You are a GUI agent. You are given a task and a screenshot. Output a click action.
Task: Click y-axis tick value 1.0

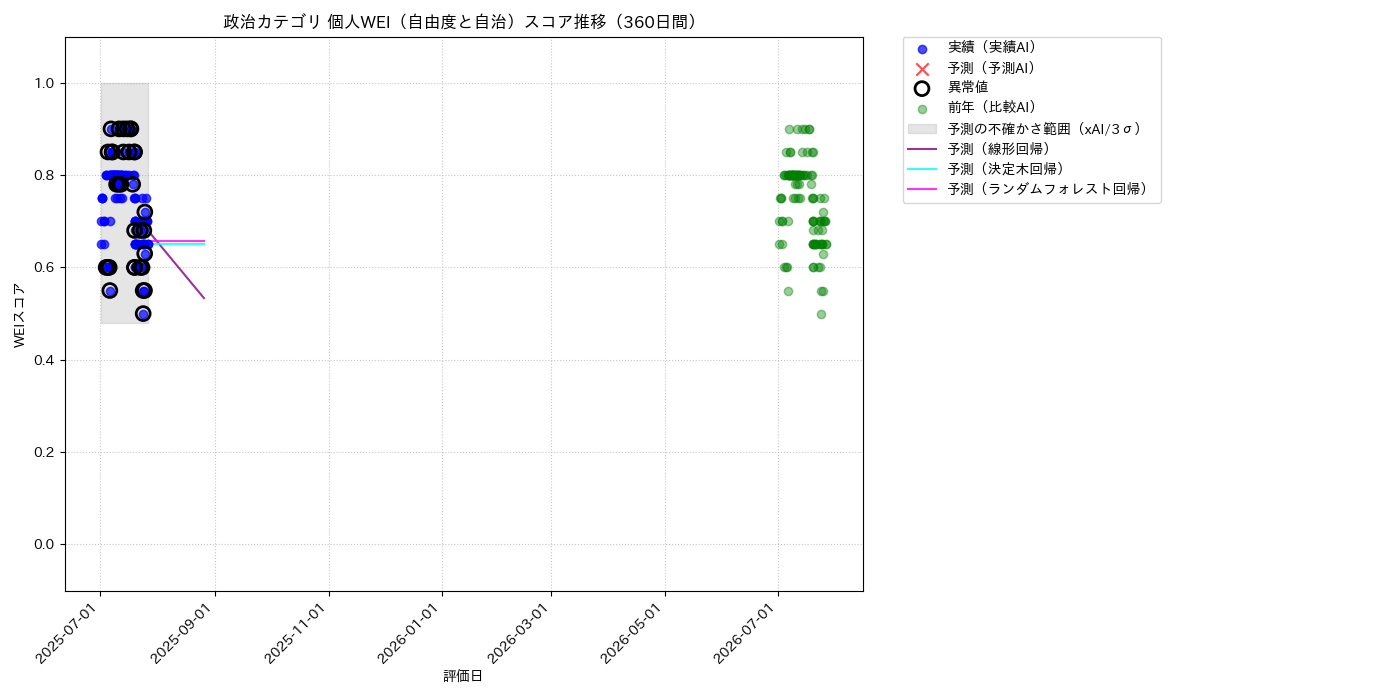(x=46, y=84)
